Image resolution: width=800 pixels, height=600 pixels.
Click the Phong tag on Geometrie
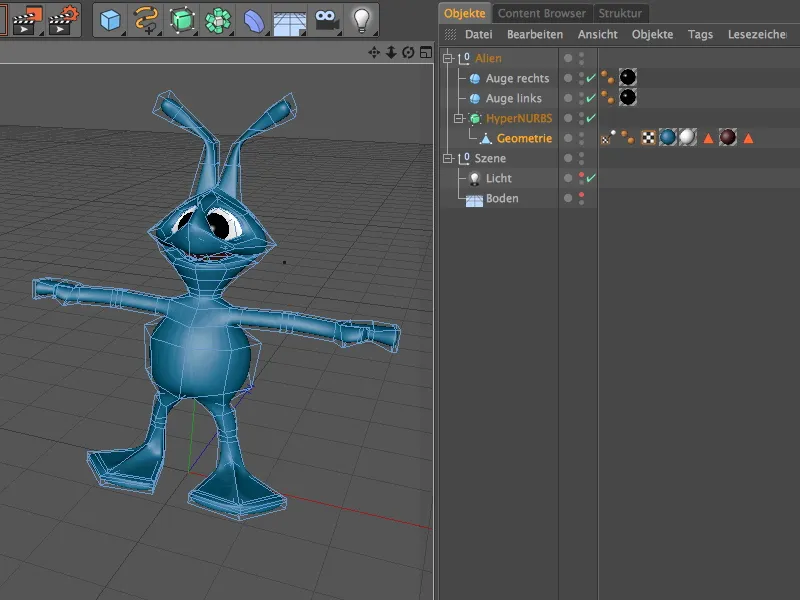pos(628,138)
